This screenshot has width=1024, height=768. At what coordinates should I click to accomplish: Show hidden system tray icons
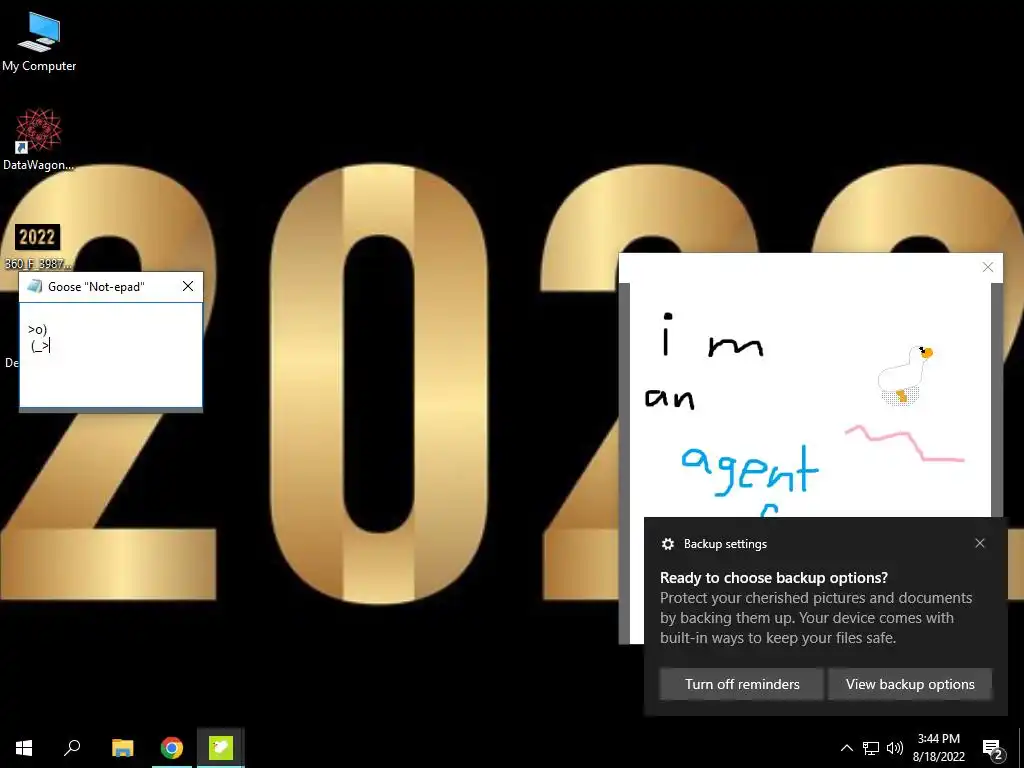[846, 748]
